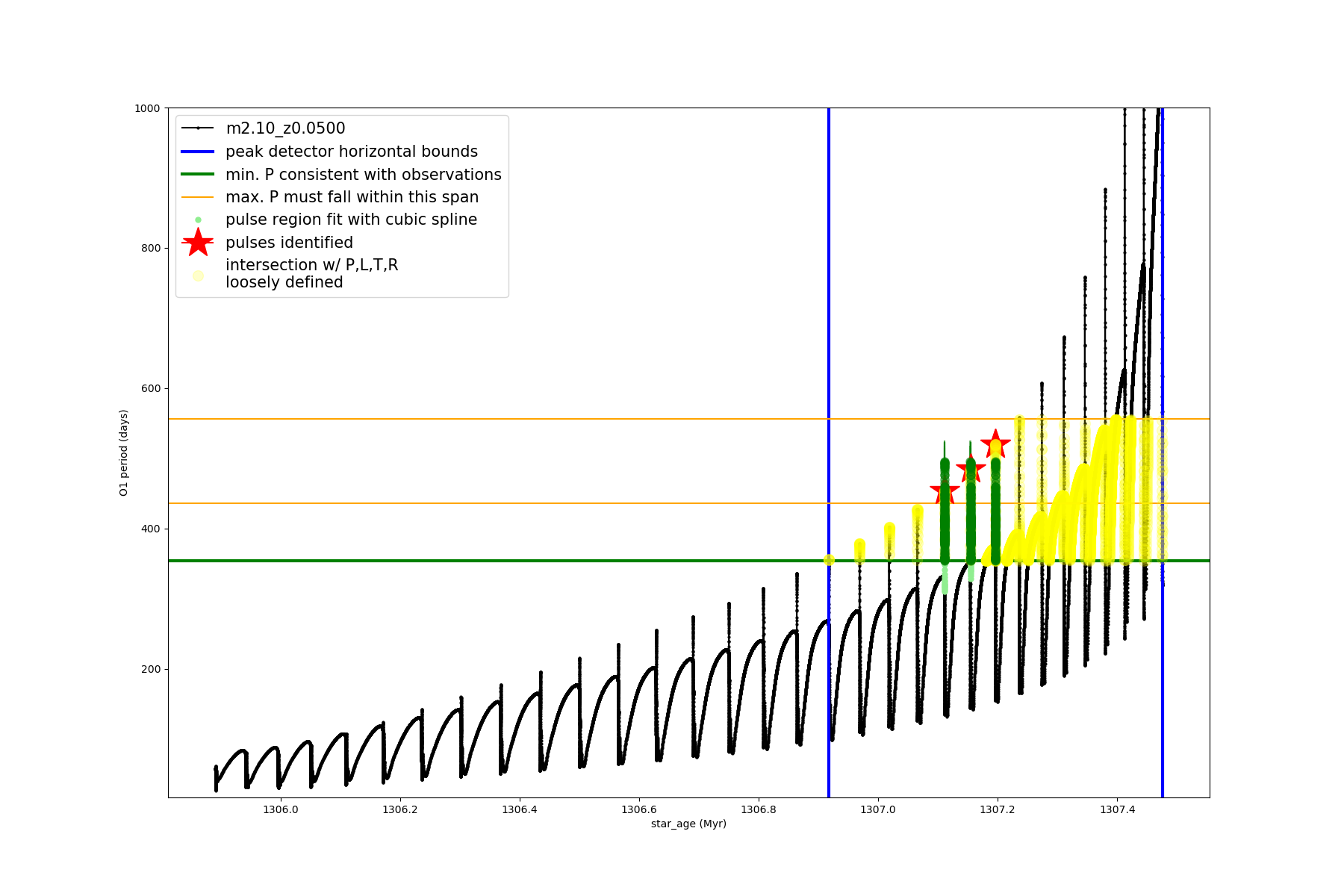Click the black line sample in the legend
The width and height of the screenshot is (1344, 896).
[198, 128]
